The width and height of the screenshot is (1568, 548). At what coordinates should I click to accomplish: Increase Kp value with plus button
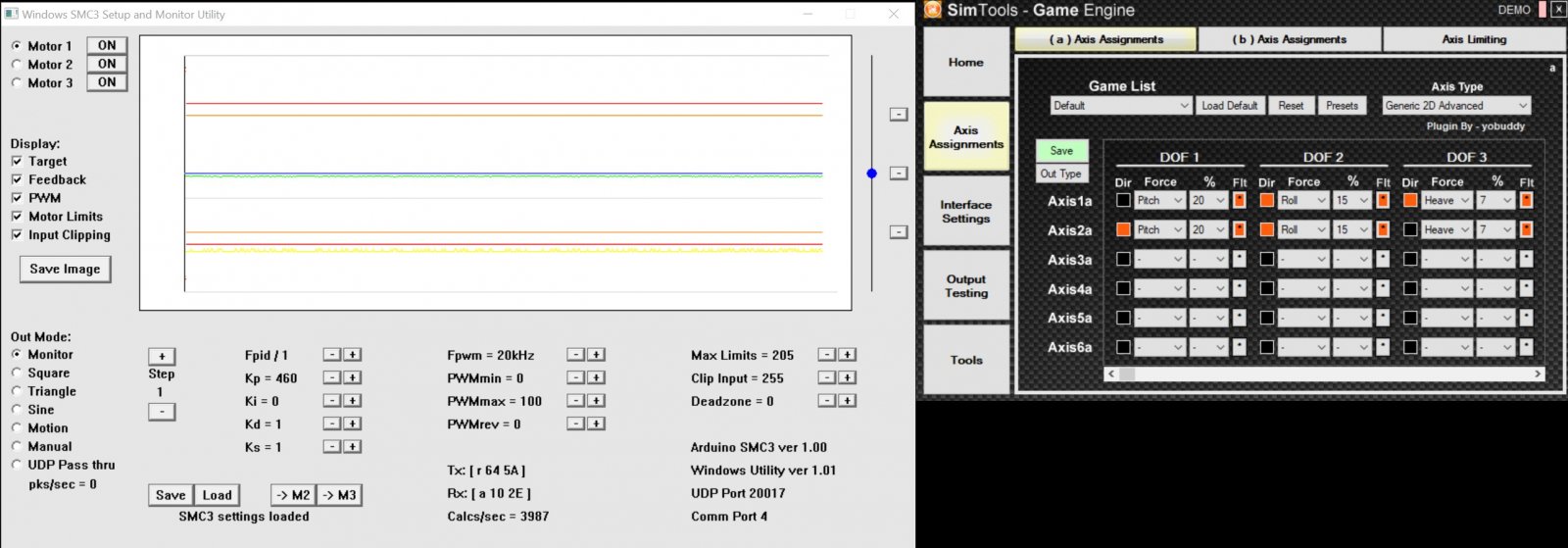tap(353, 377)
